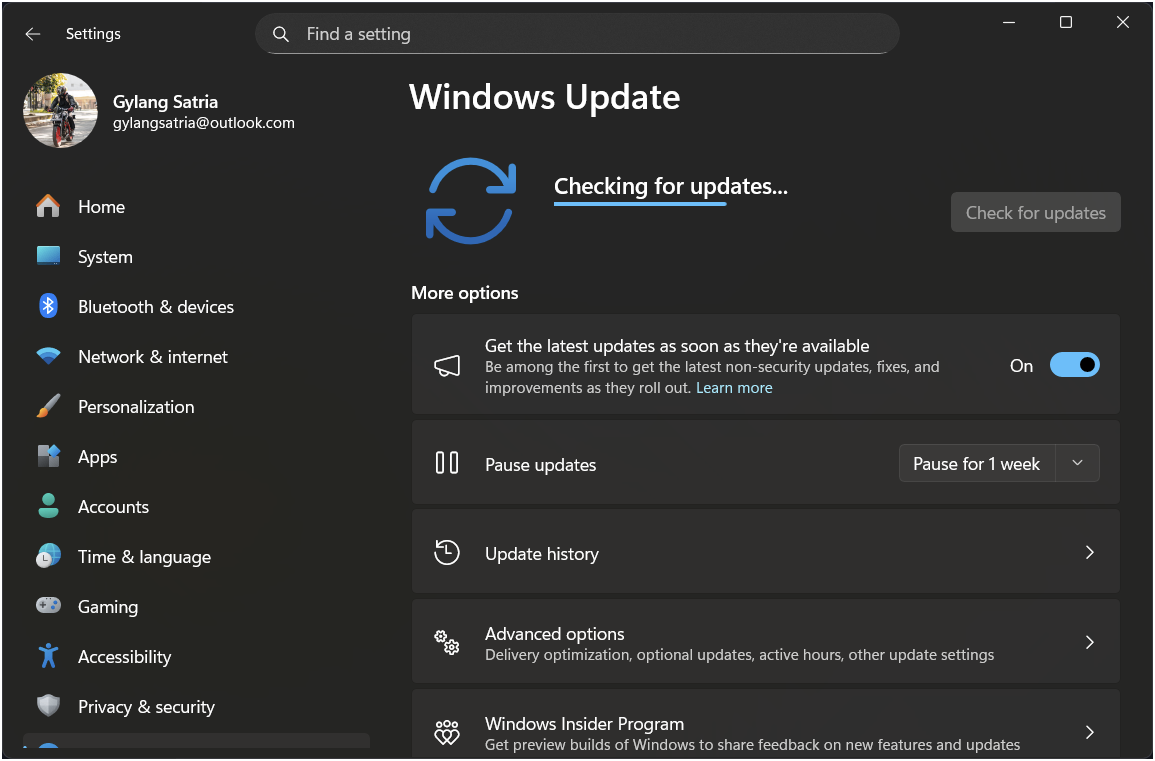This screenshot has width=1155, height=761.
Task: Open Accessibility settings
Action: pos(197,656)
